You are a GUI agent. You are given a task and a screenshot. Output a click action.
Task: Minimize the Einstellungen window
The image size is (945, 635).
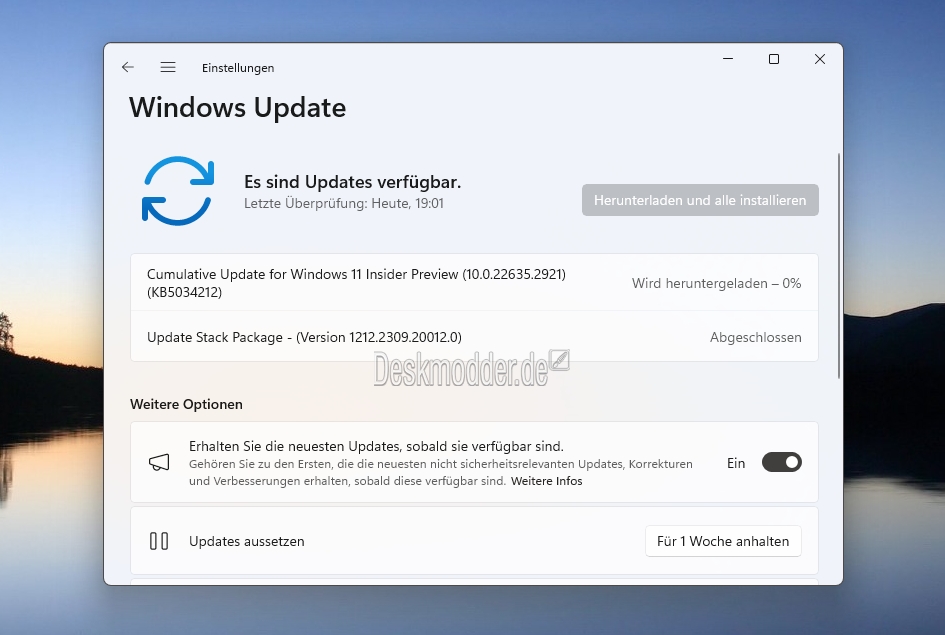click(728, 59)
